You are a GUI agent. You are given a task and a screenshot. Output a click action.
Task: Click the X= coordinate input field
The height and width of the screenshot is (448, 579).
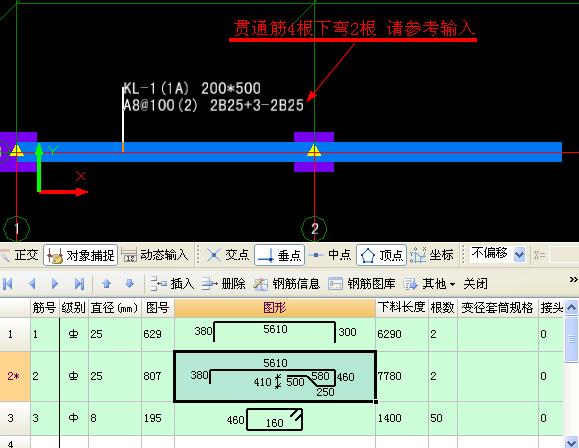coord(564,255)
